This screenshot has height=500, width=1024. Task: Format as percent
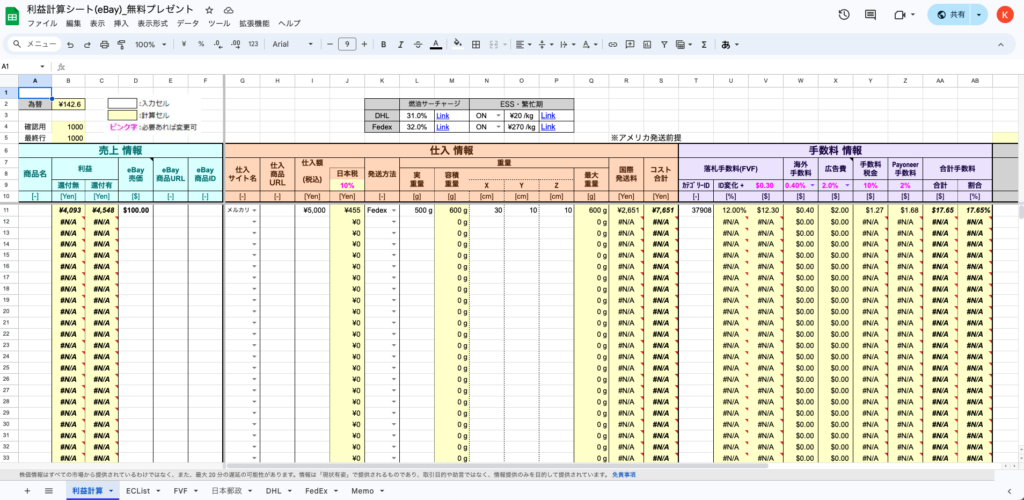point(201,44)
